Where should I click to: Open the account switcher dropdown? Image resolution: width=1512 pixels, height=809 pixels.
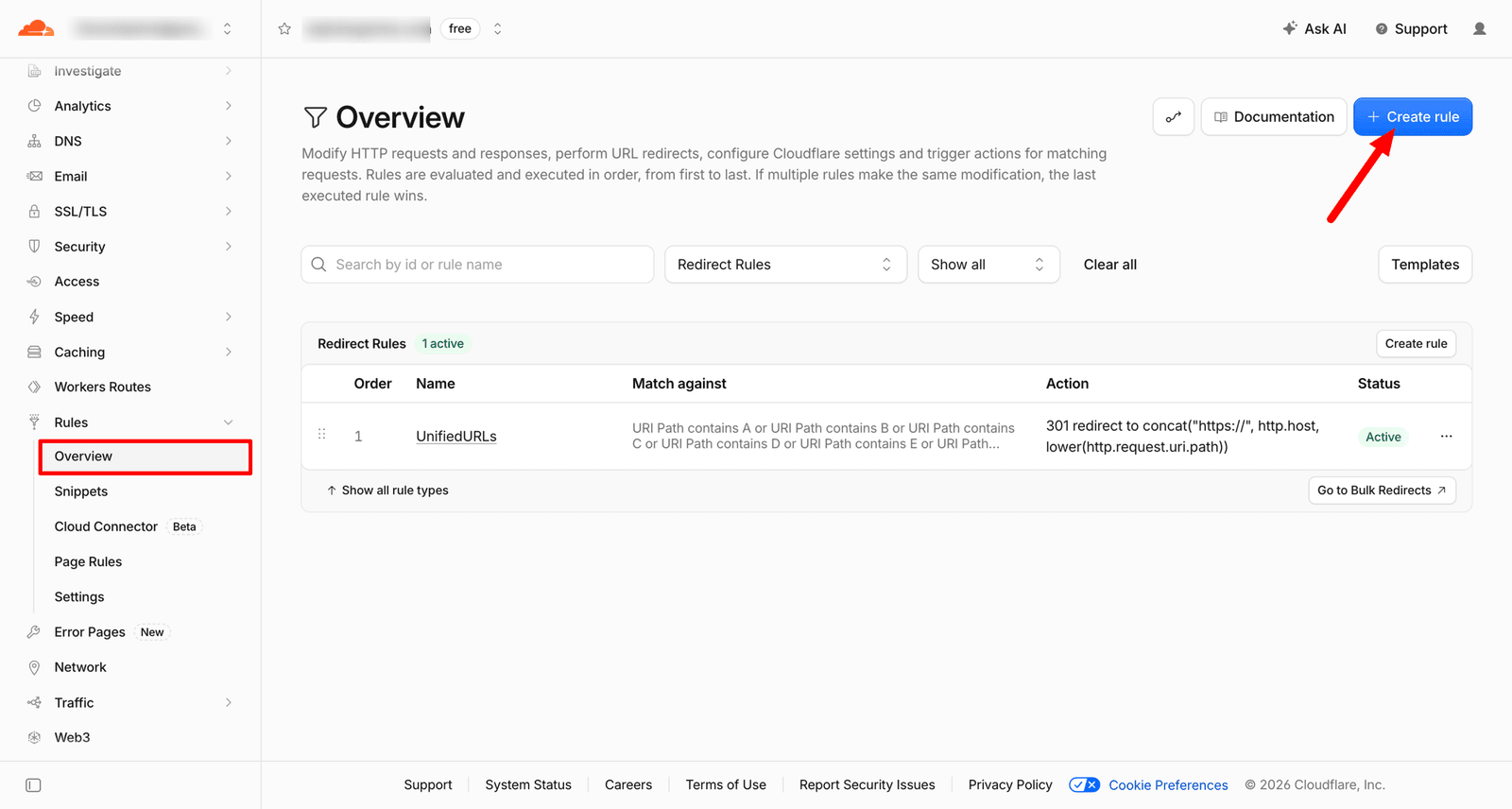227,29
